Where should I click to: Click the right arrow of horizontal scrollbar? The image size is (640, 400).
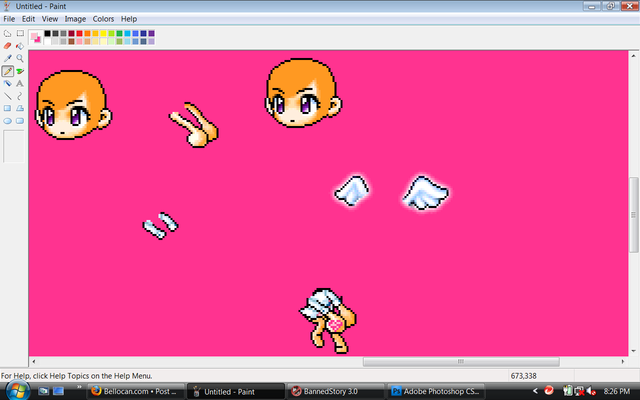pyautogui.click(x=623, y=362)
